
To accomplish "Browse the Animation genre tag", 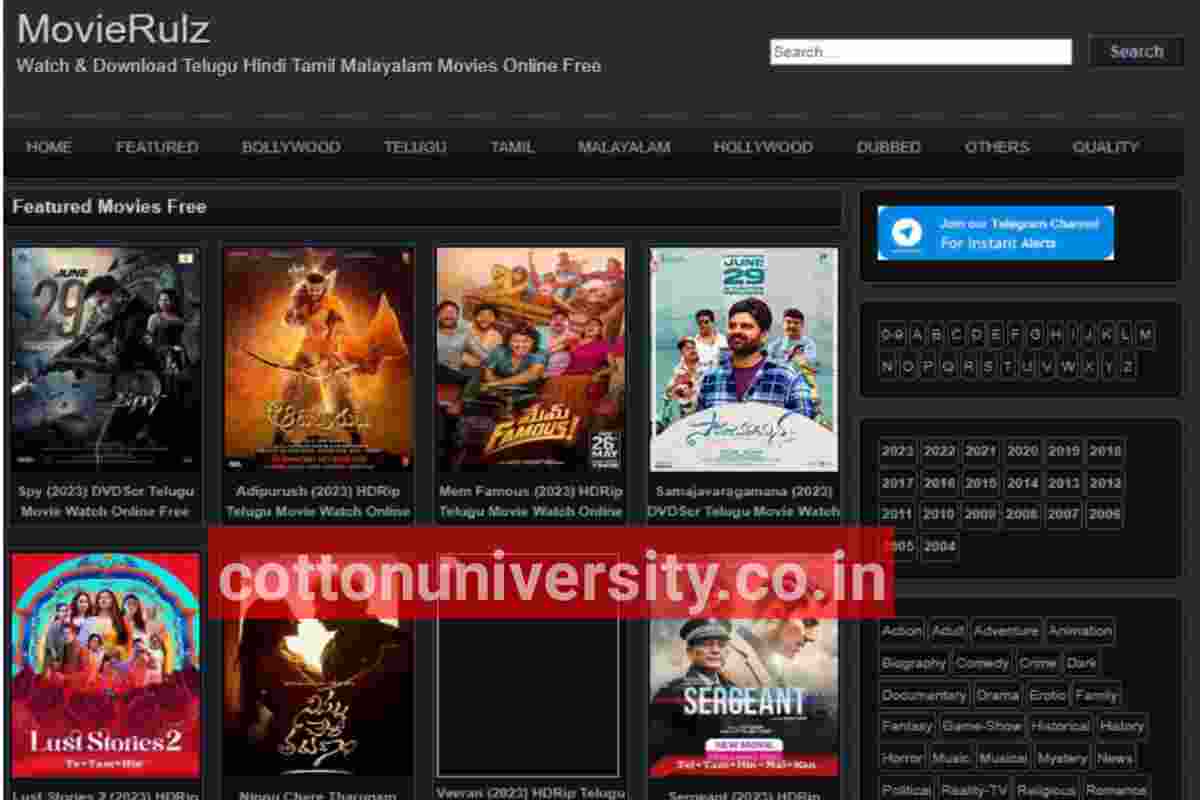I will 1080,631.
